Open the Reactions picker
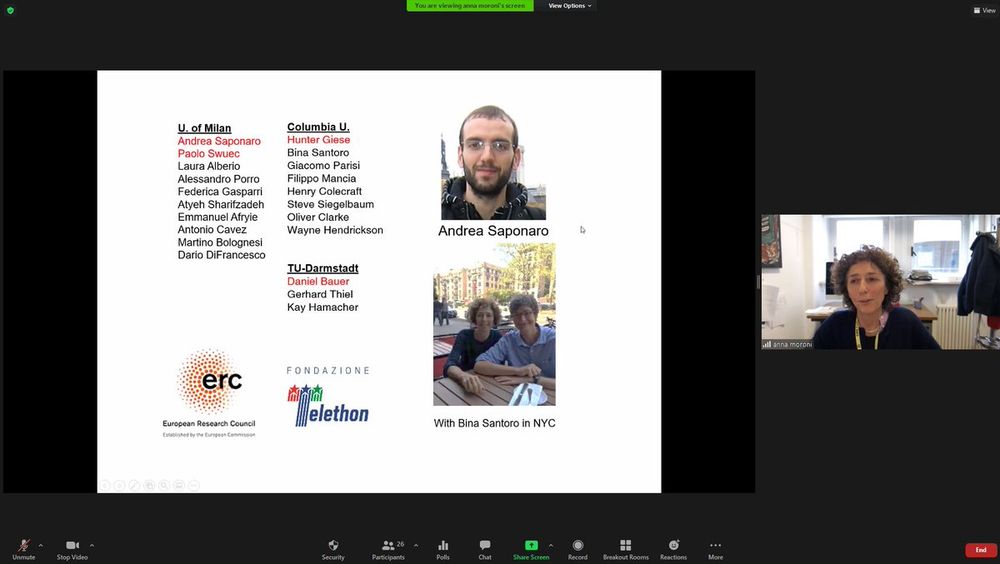1000x564 pixels. pyautogui.click(x=673, y=549)
